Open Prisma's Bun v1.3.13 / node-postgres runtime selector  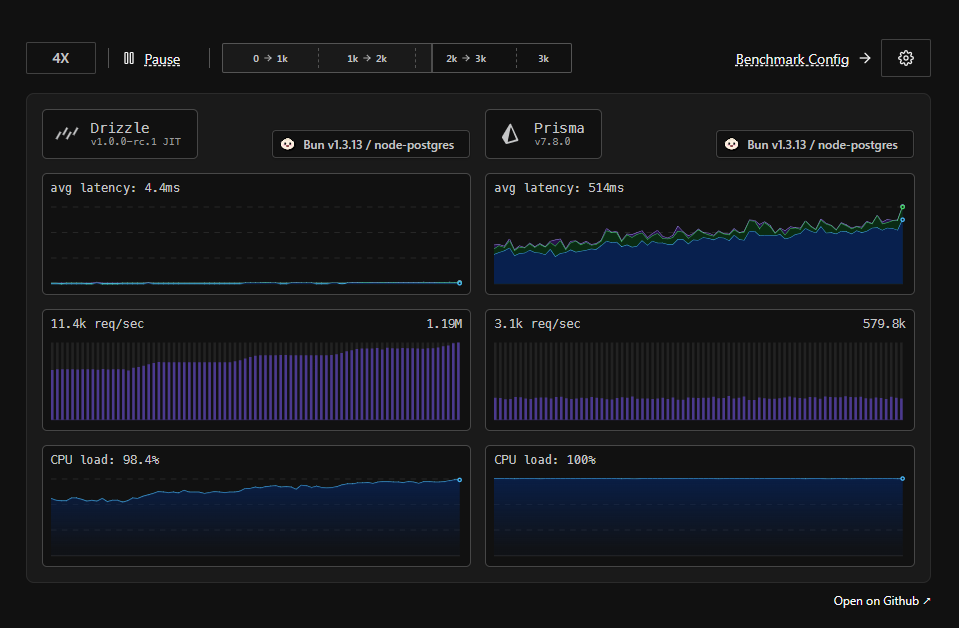point(815,144)
